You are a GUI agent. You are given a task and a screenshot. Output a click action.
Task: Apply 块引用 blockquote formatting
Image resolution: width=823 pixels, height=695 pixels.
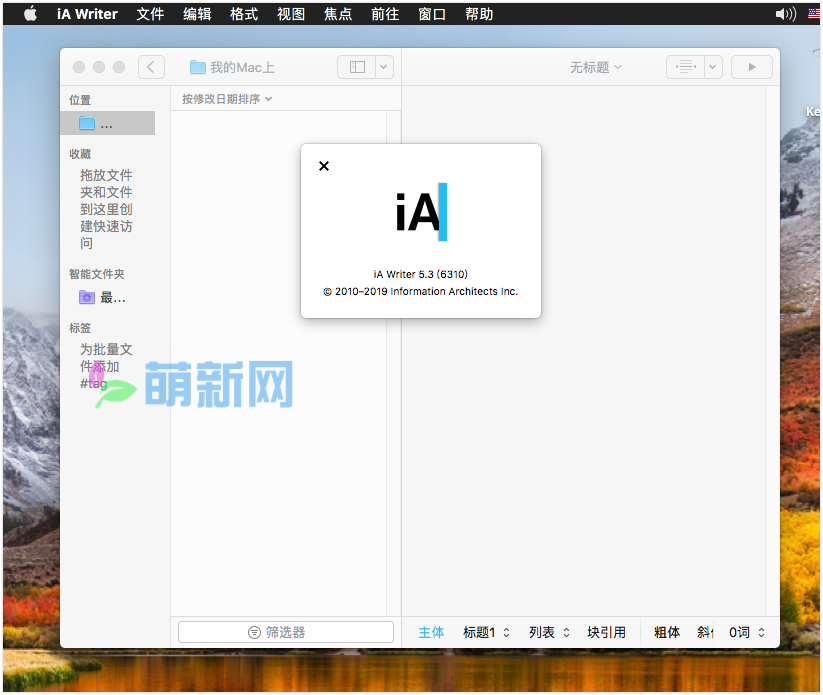tap(606, 632)
